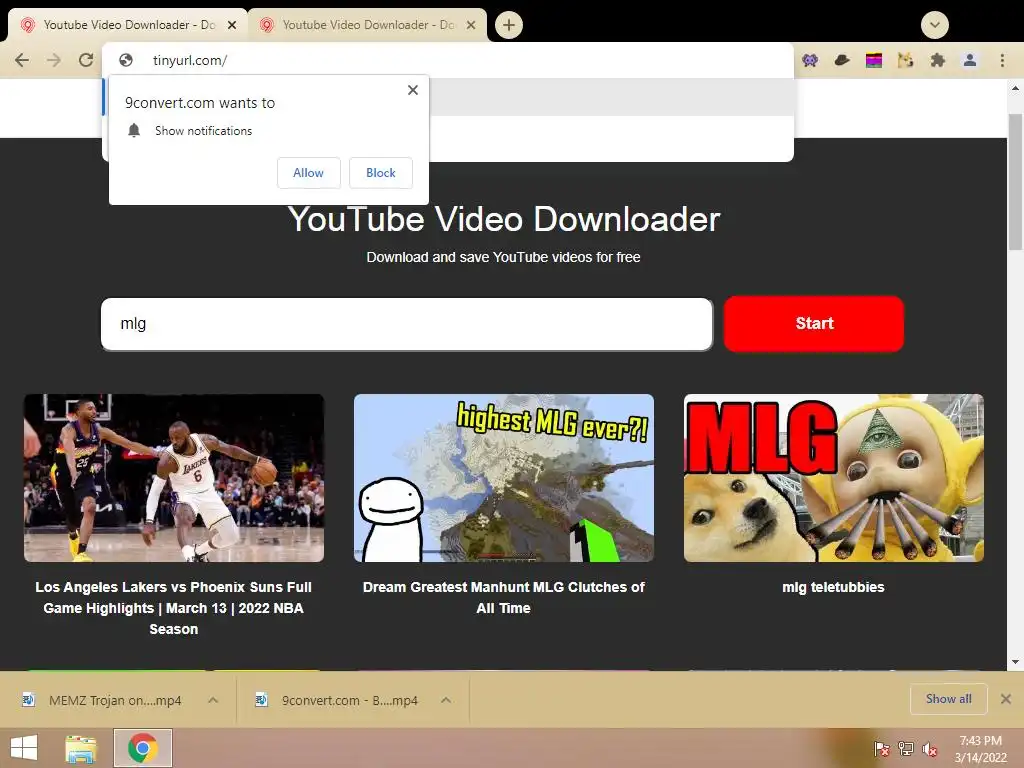Block notifications from 9convert.com
The image size is (1024, 768).
pos(381,173)
